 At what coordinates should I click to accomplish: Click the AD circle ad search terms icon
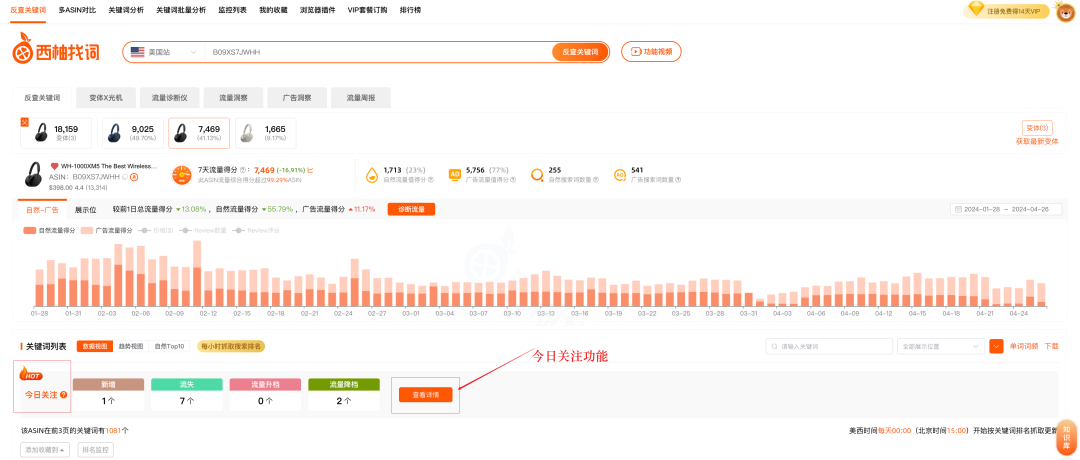tap(619, 175)
